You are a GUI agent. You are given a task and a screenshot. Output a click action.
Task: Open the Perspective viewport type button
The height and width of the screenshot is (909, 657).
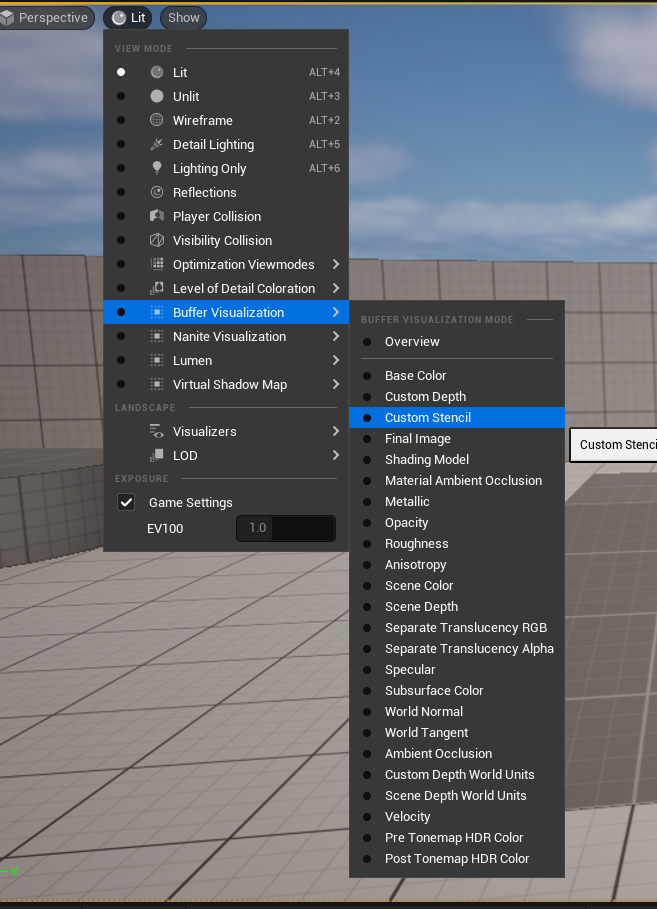click(47, 18)
